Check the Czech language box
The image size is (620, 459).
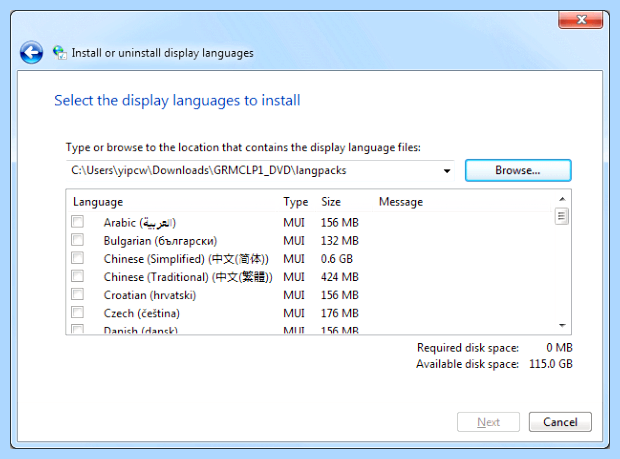tap(78, 312)
